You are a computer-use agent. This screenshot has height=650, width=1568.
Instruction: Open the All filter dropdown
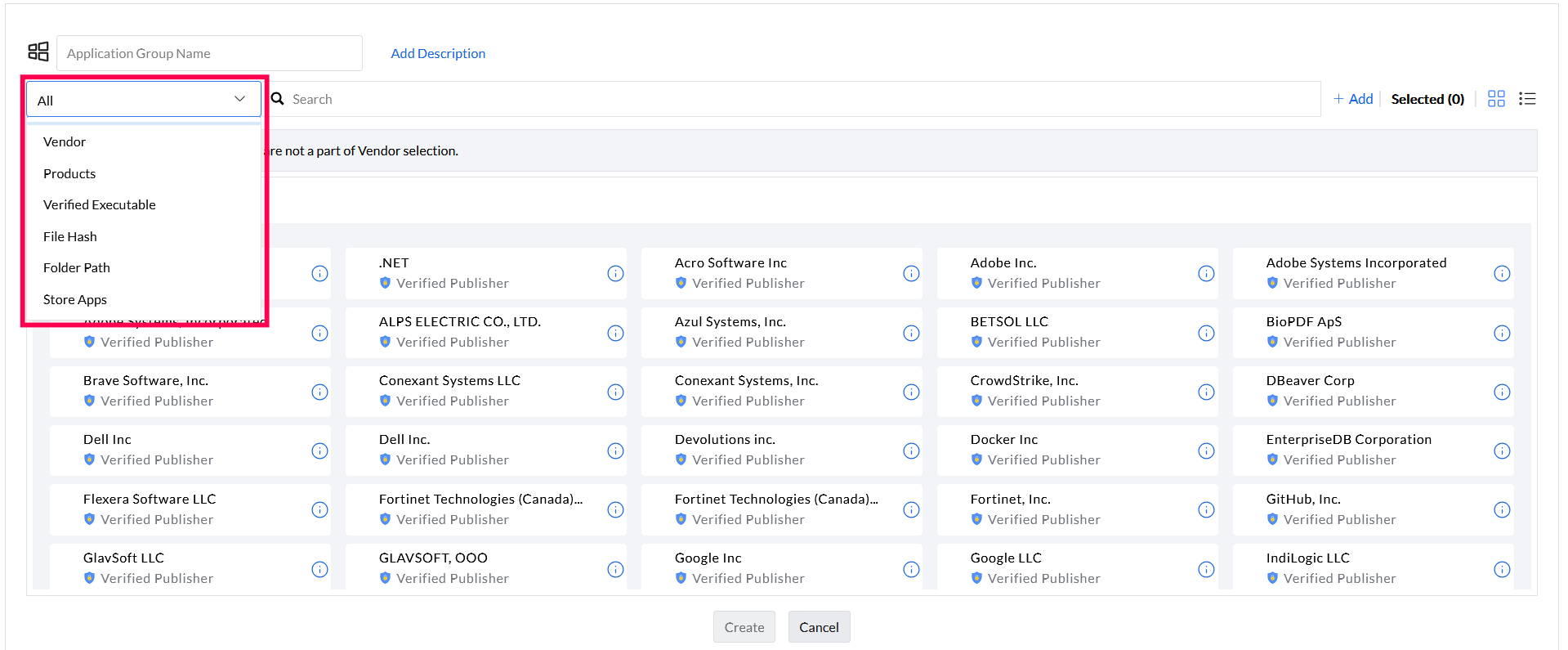(x=144, y=99)
